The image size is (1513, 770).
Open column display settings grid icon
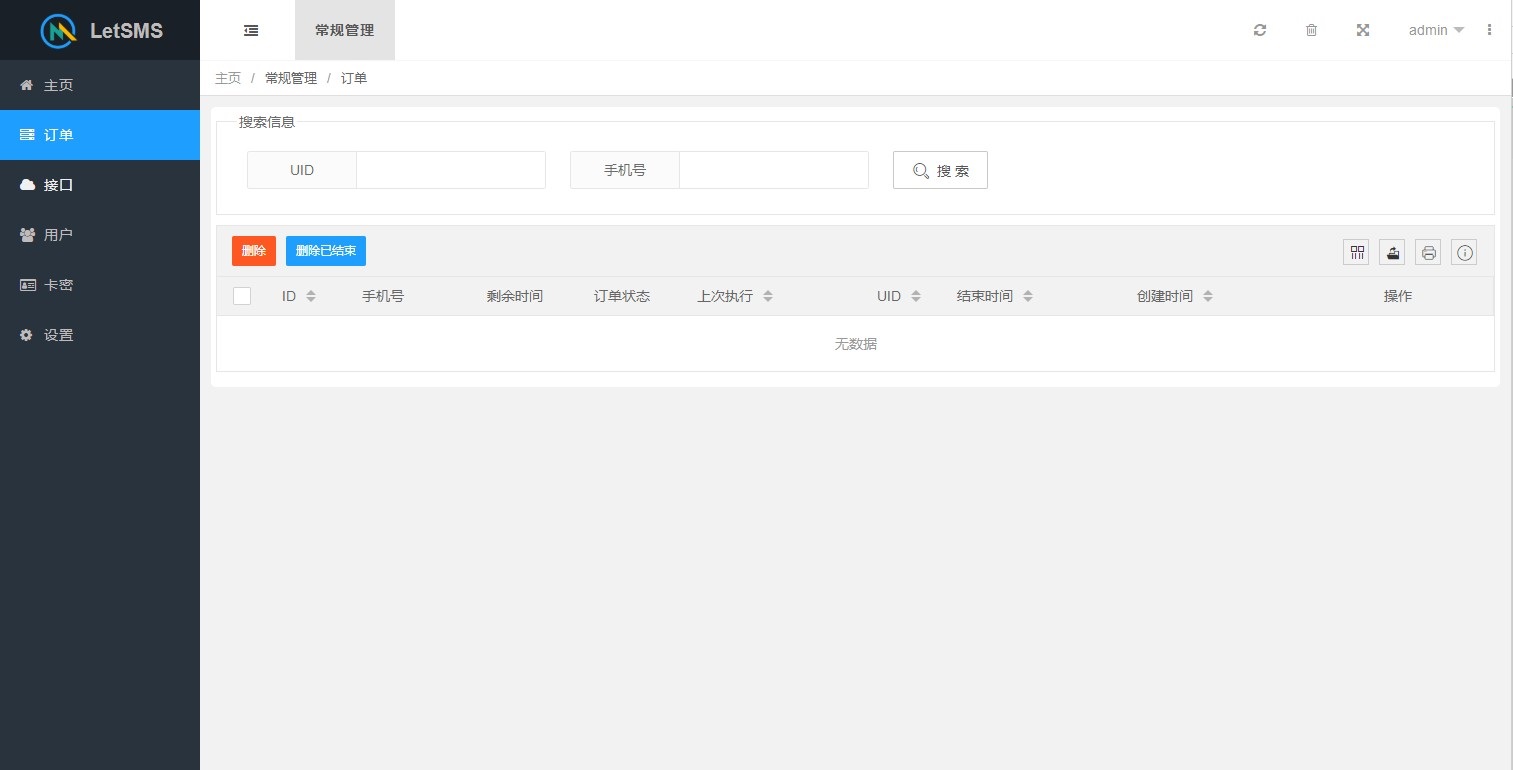[1356, 252]
